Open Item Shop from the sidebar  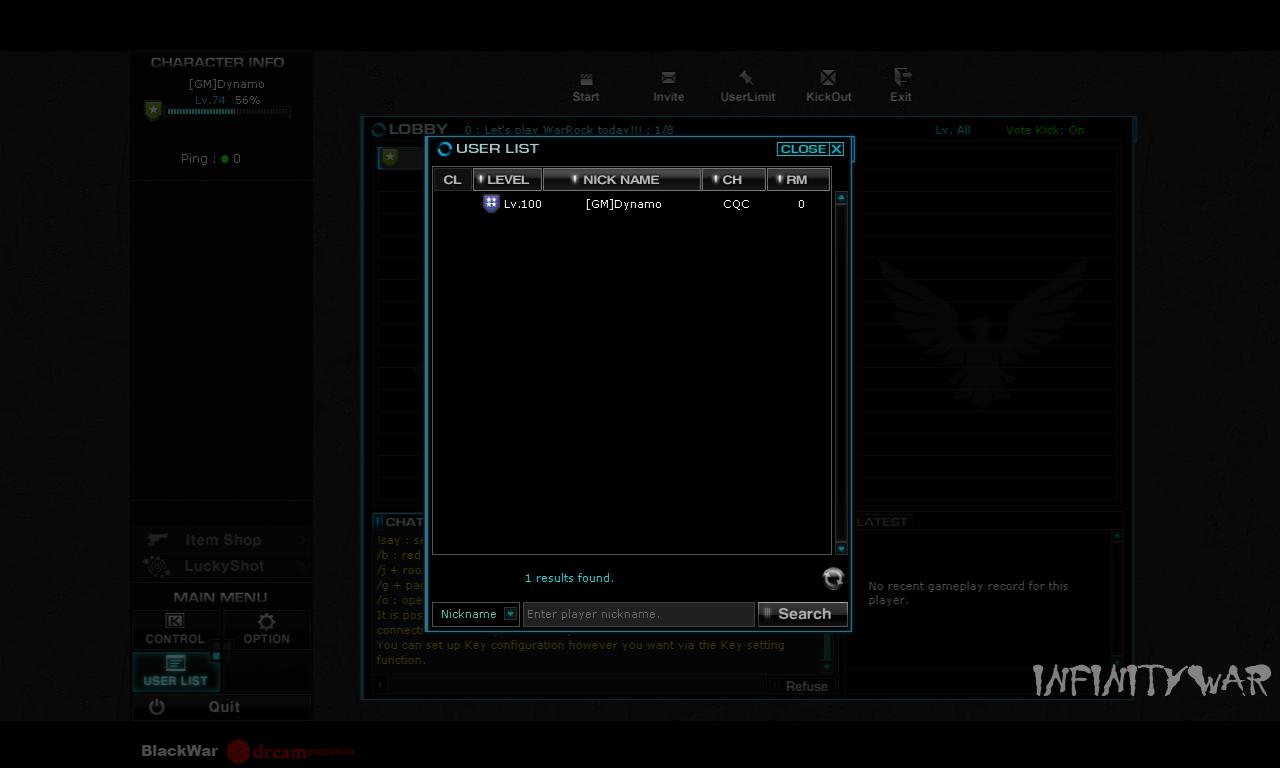(221, 540)
